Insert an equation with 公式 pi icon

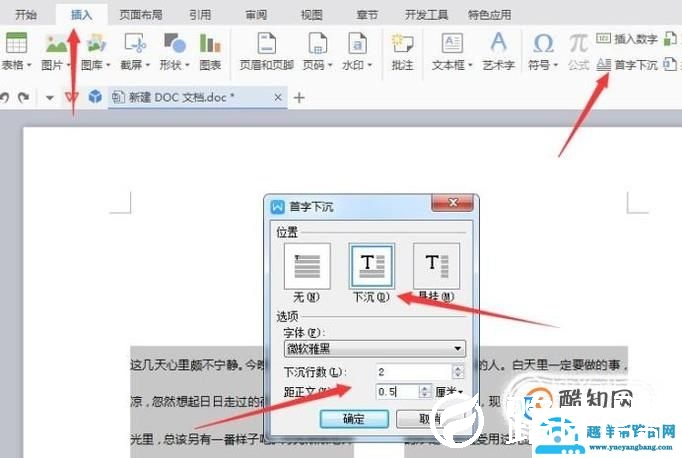click(578, 51)
